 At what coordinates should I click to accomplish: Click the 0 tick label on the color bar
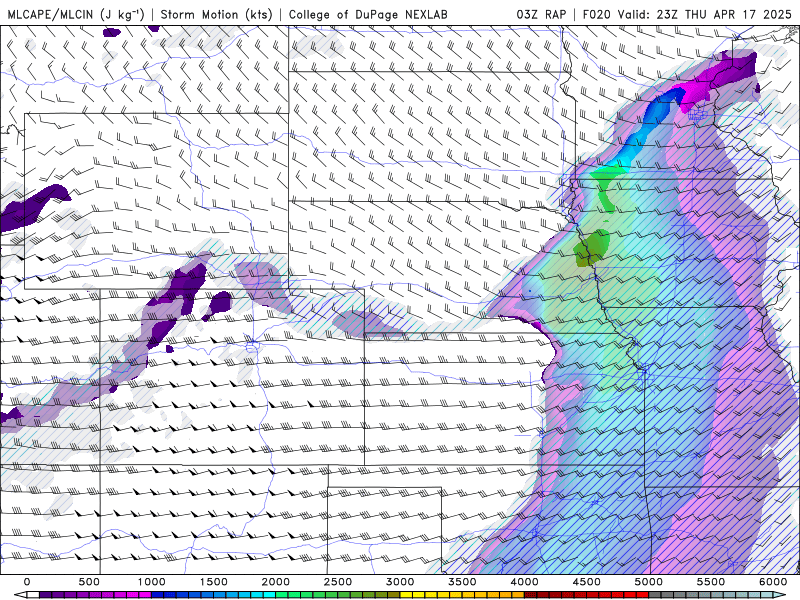(x=27, y=582)
